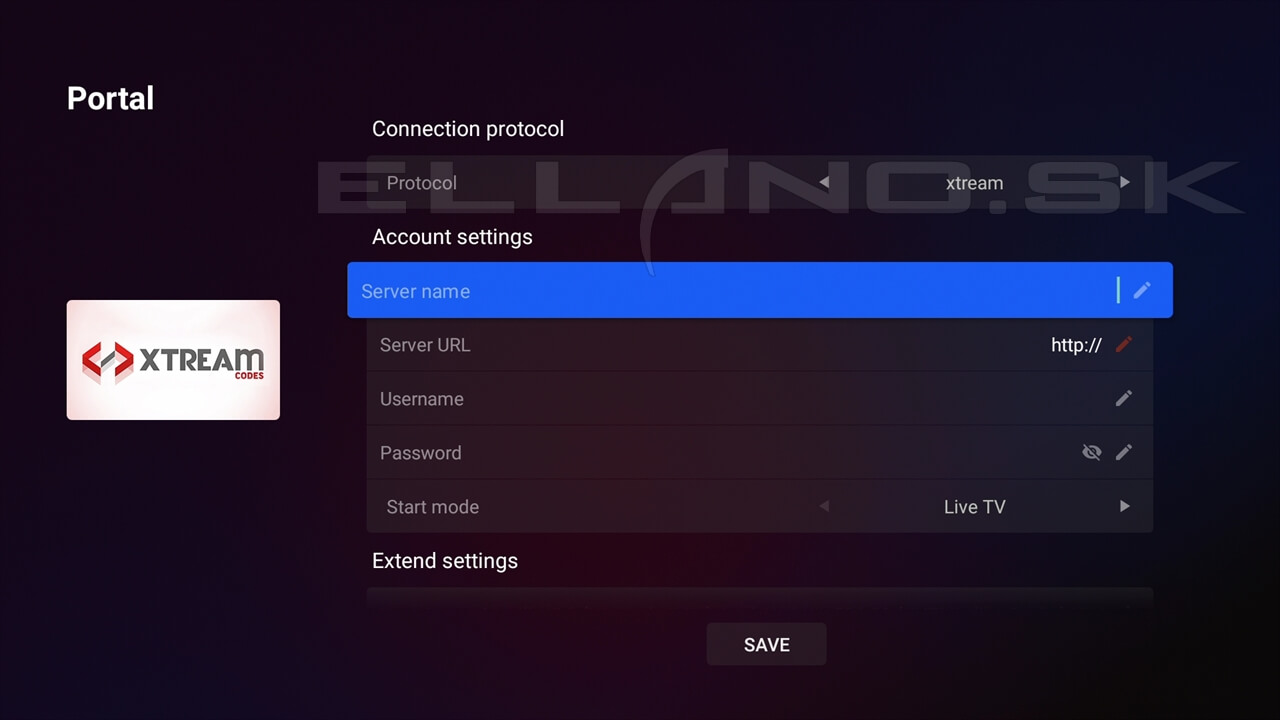
Task: Toggle password visibility eye icon
Action: (x=1091, y=452)
